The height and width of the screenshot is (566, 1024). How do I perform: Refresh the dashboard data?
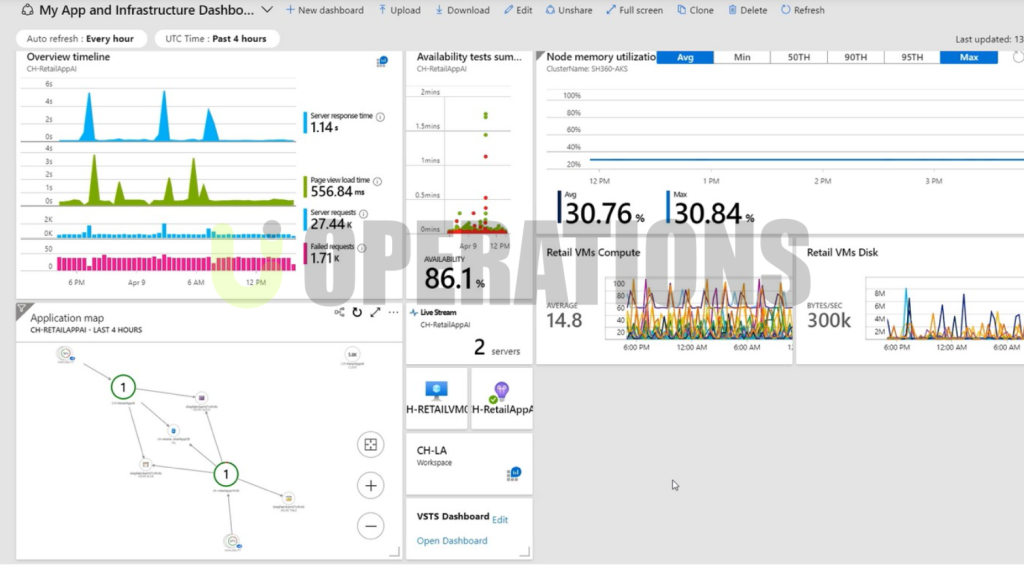click(803, 10)
